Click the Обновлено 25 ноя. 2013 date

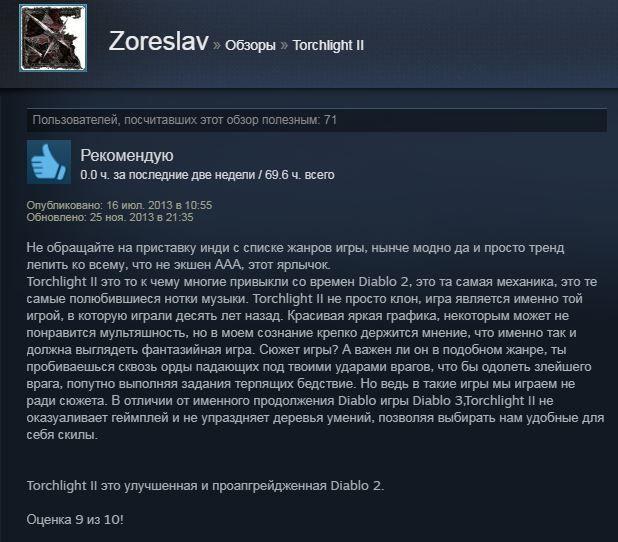click(110, 217)
